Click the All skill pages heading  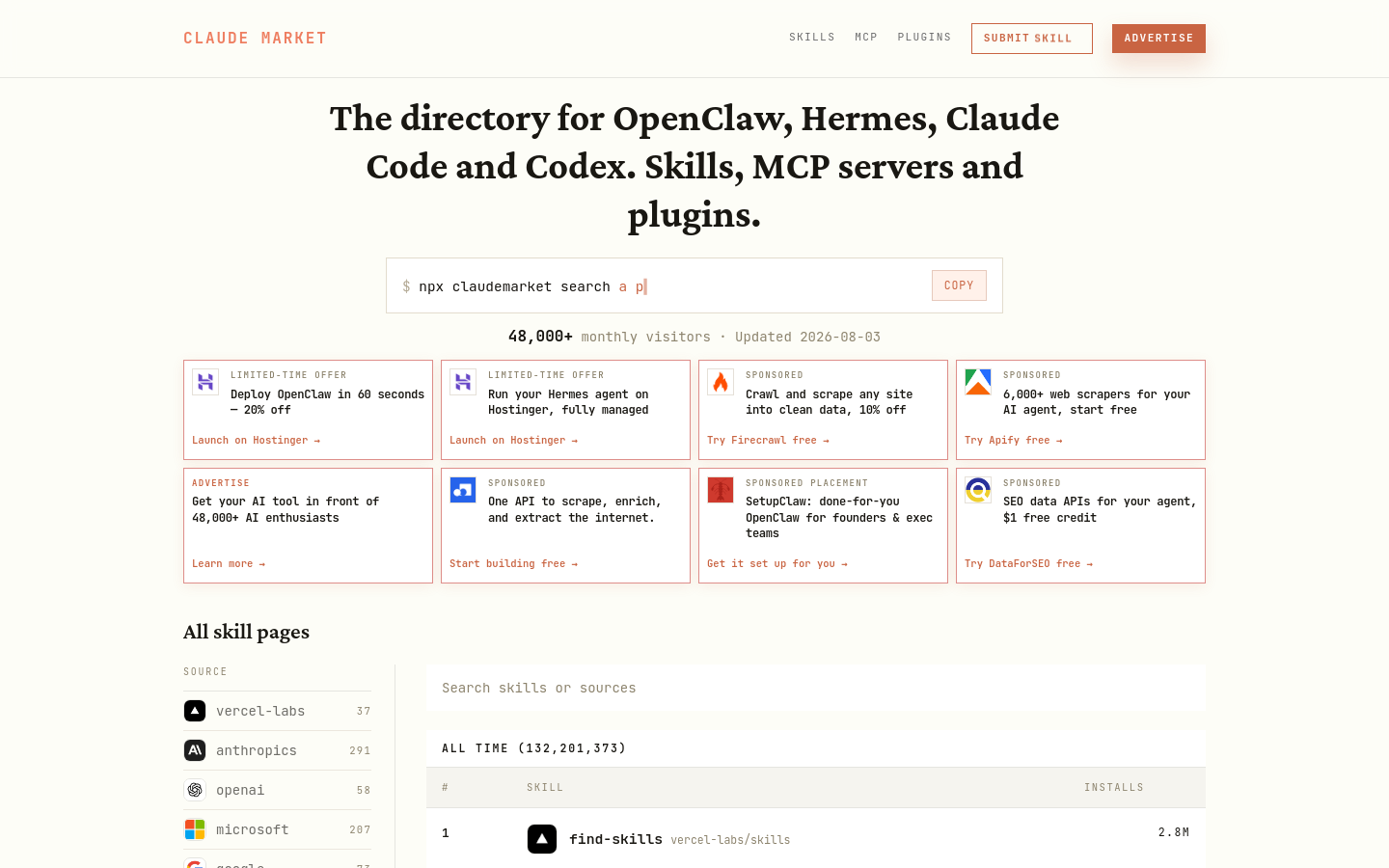246,632
